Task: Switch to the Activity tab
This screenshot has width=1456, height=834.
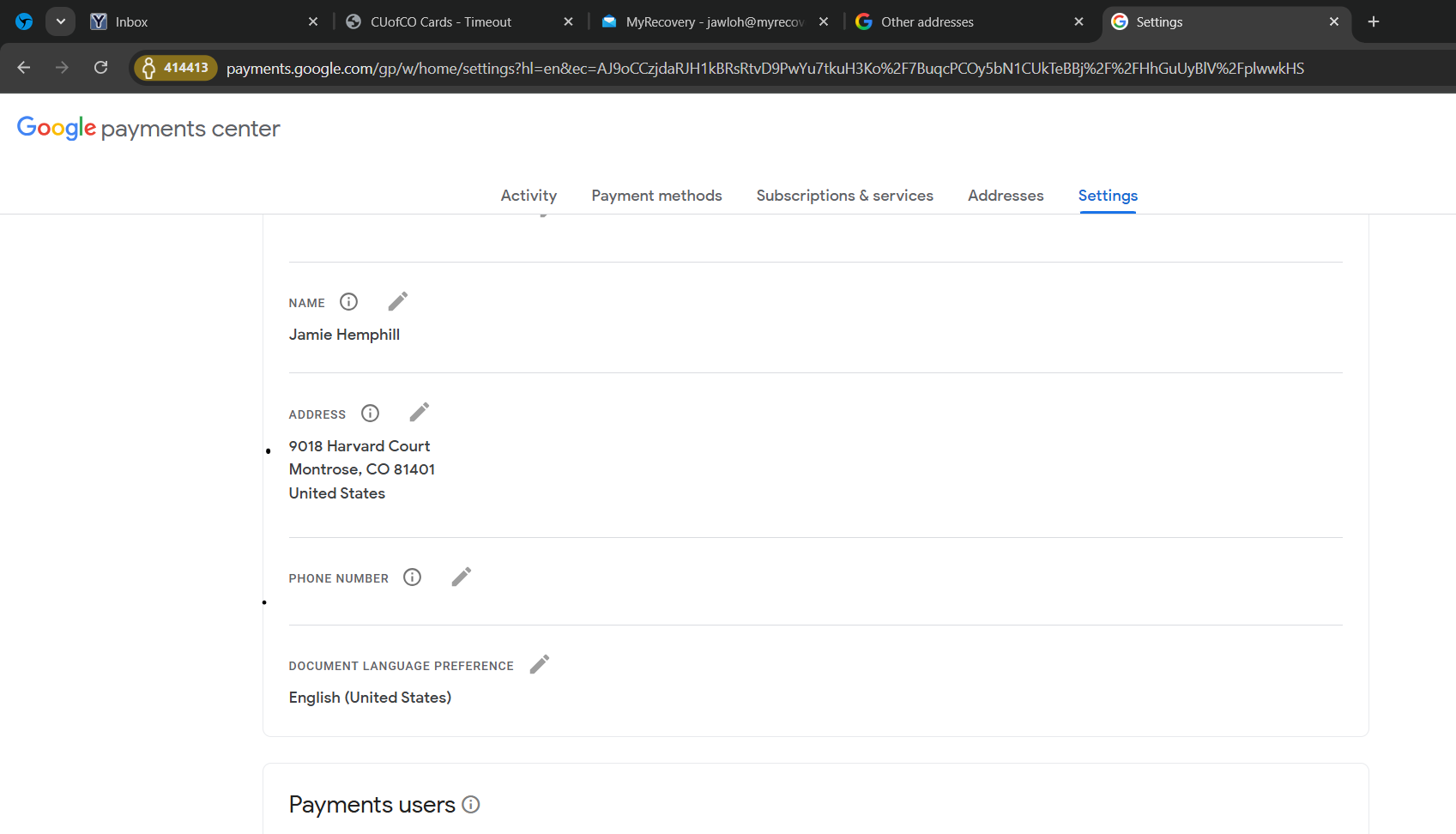Action: (x=529, y=196)
